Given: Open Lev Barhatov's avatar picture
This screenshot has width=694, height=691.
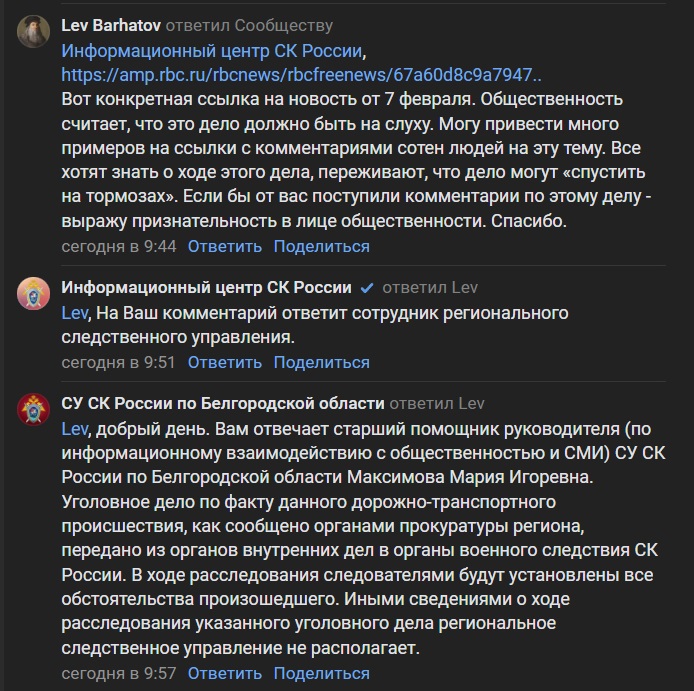Looking at the screenshot, I should click(33, 31).
